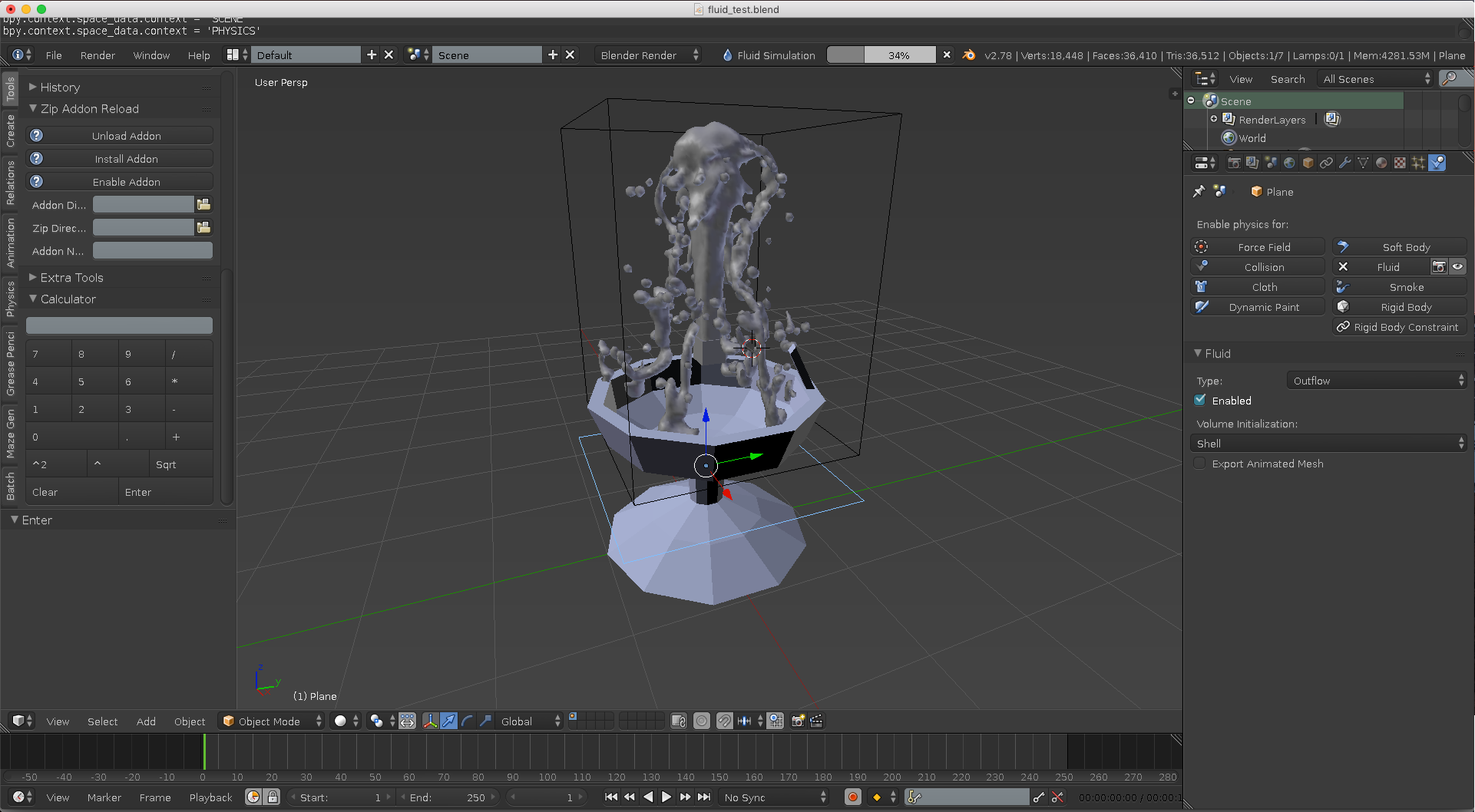Open the Render Layers properties tab
The image size is (1475, 812).
(x=1252, y=163)
